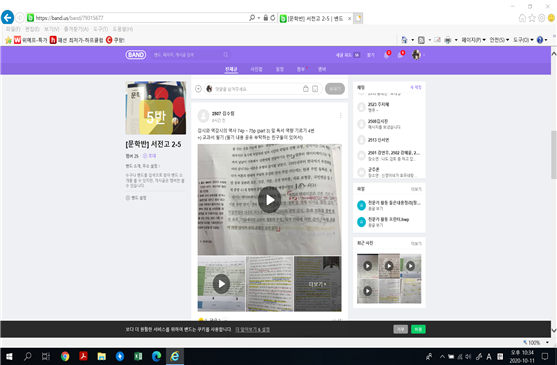Open the chat bubble icon in BAND header

(x=400, y=55)
